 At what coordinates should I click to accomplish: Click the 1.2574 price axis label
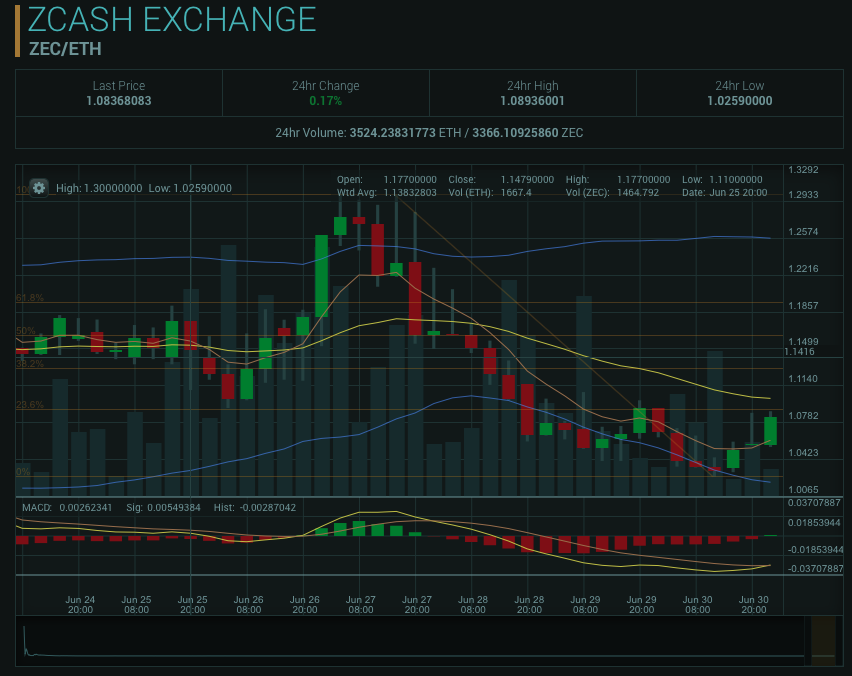coord(803,231)
